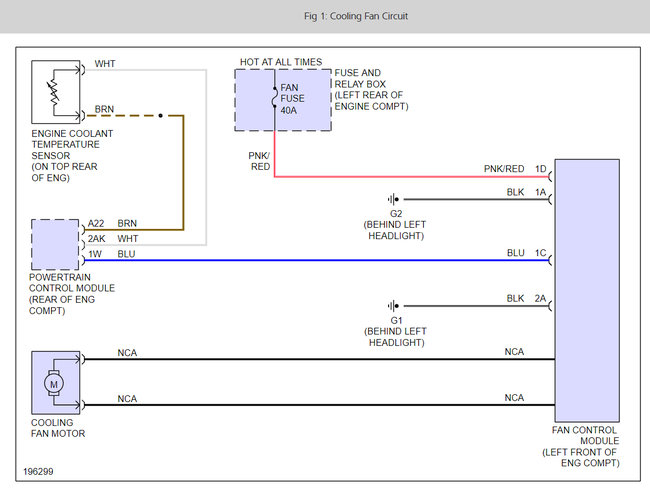Click terminal label '2A'

[x=540, y=298]
